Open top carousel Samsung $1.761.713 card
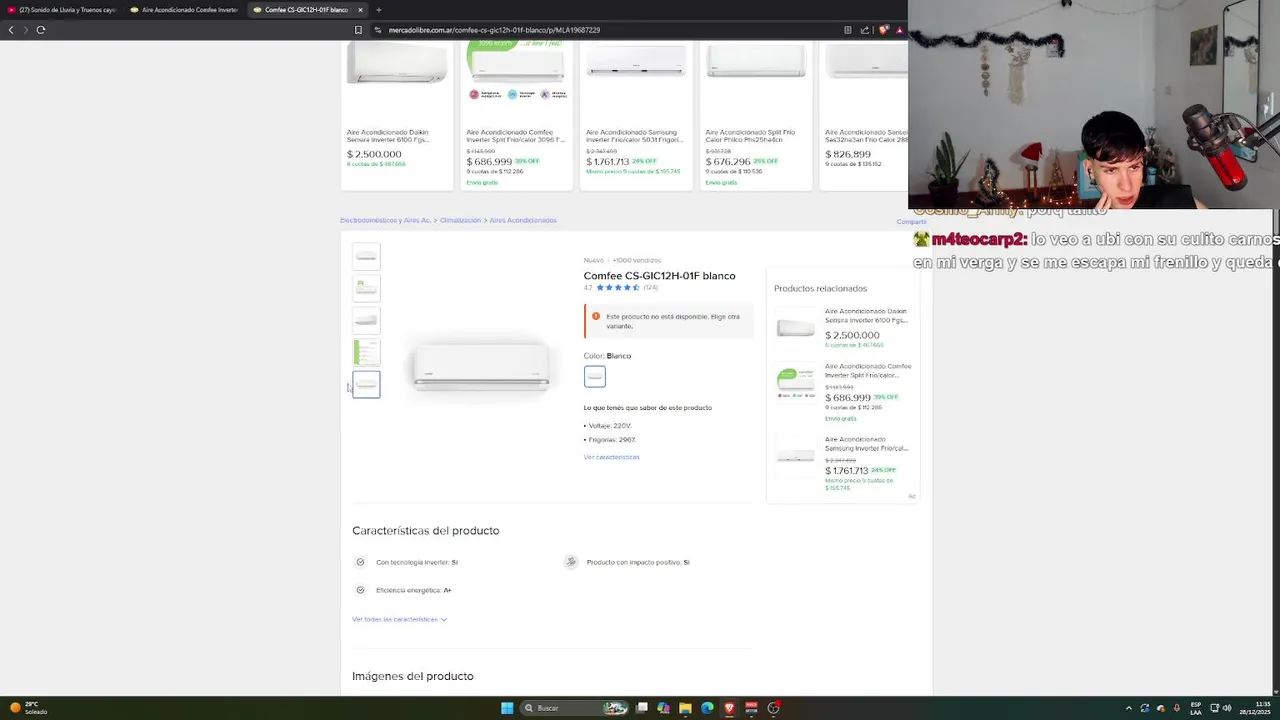The image size is (1280, 720). click(636, 115)
